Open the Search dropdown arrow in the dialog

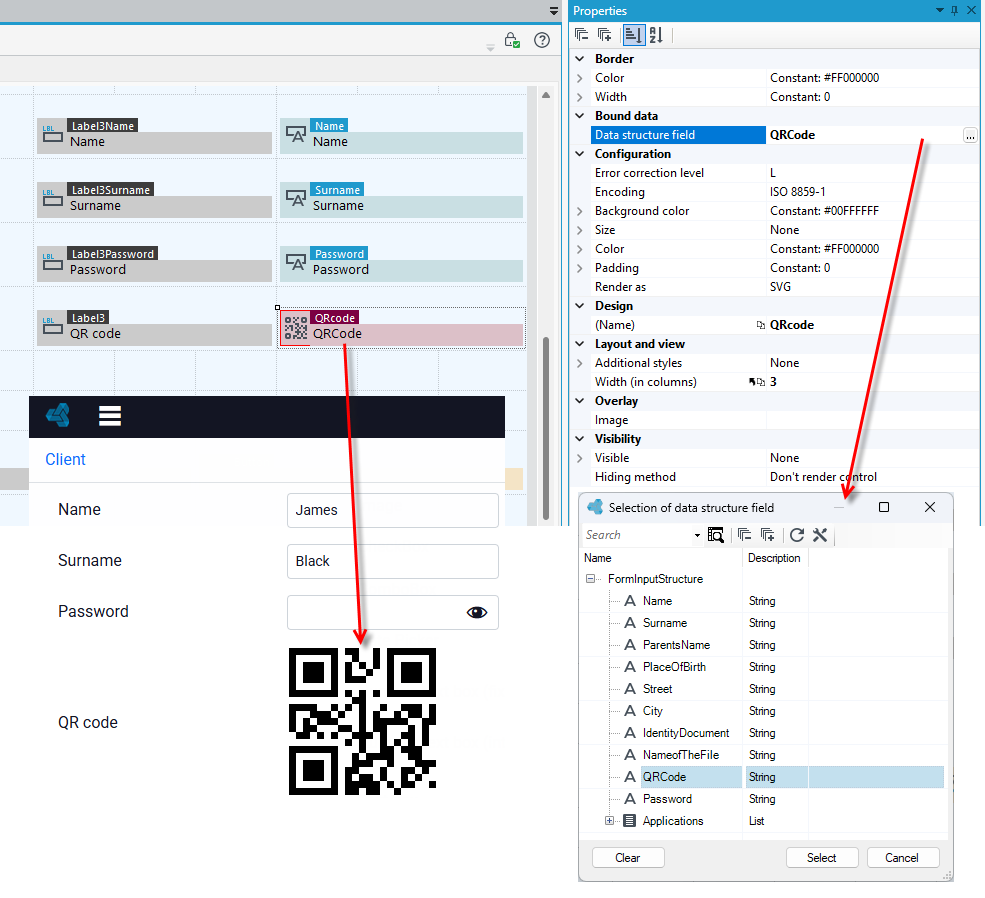point(697,536)
